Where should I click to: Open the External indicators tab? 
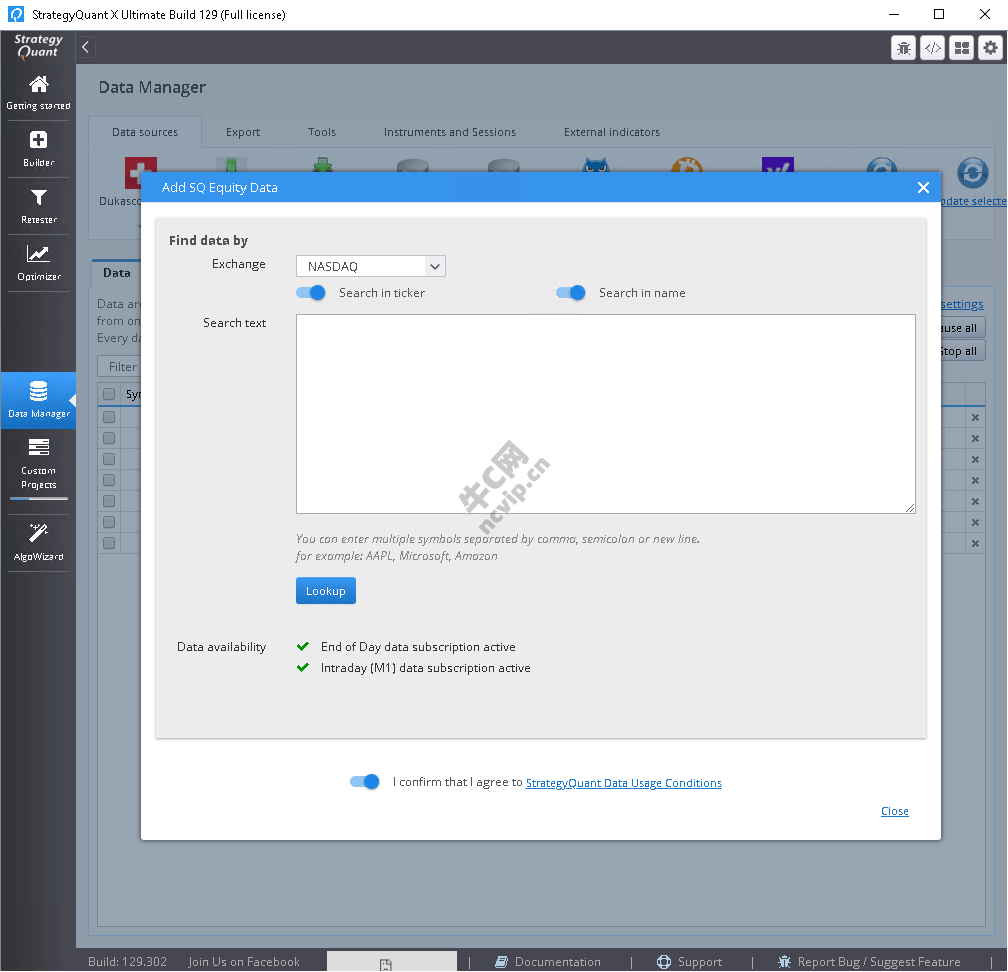pyautogui.click(x=611, y=132)
